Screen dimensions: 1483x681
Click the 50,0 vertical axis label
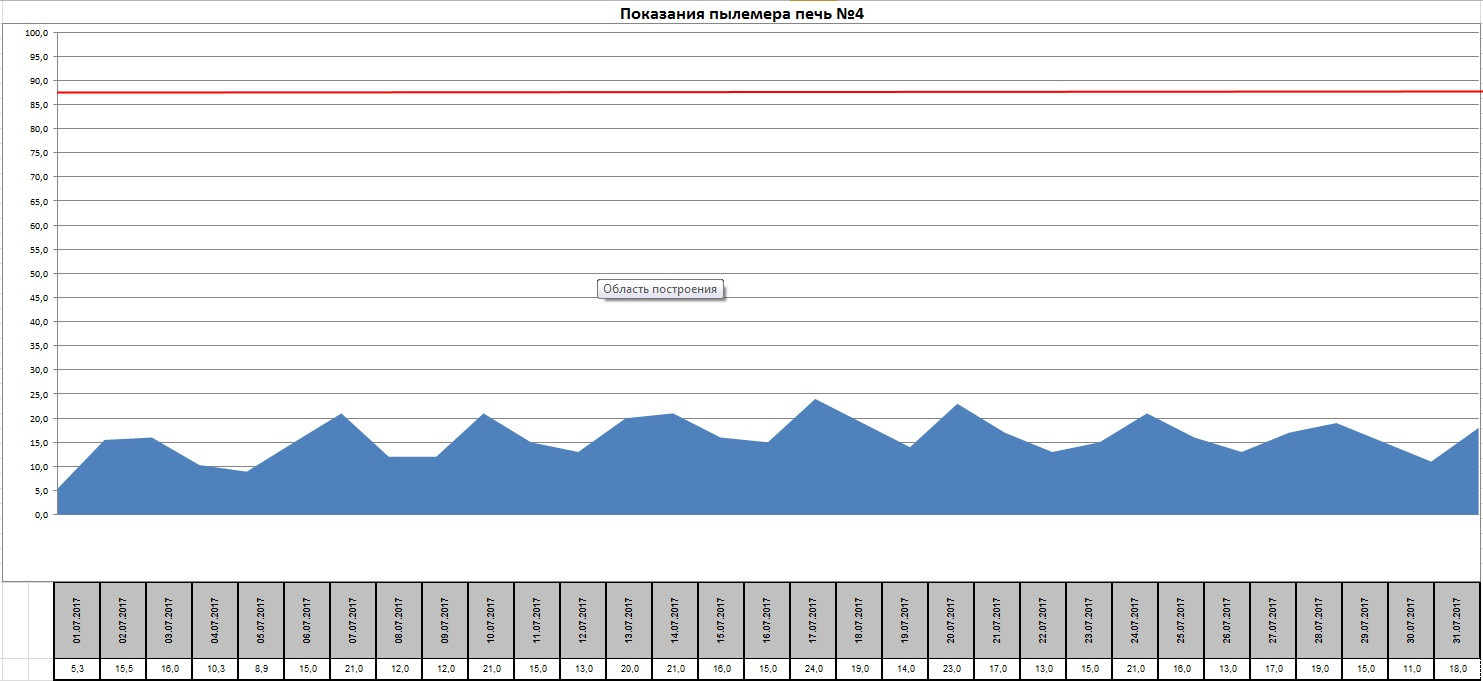click(37, 274)
